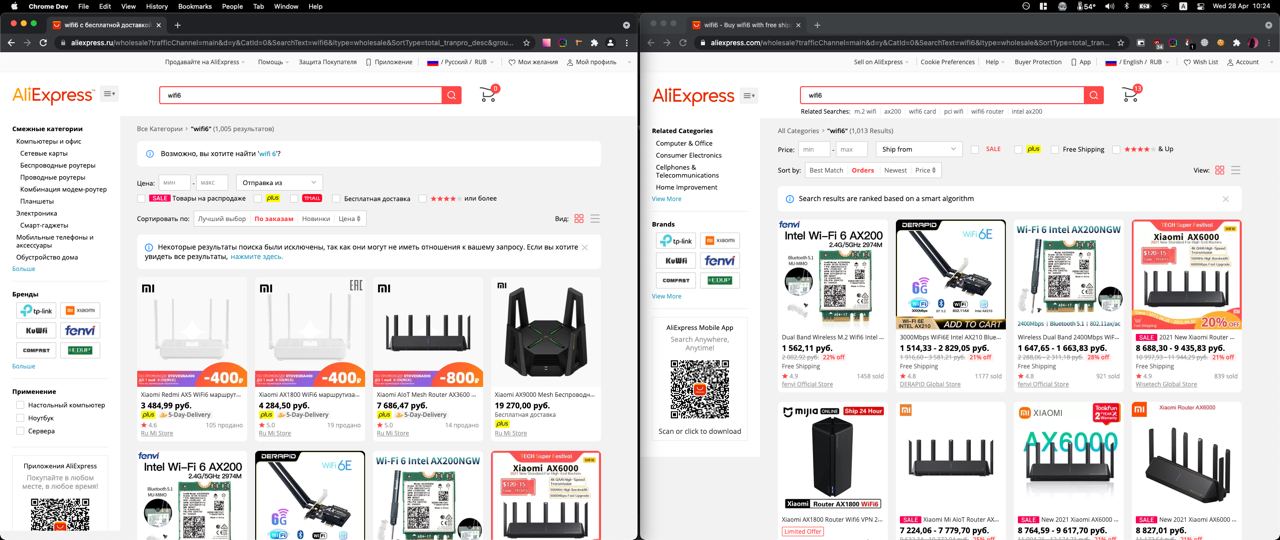
Task: Sort by Price in the right window
Action: pos(925,170)
